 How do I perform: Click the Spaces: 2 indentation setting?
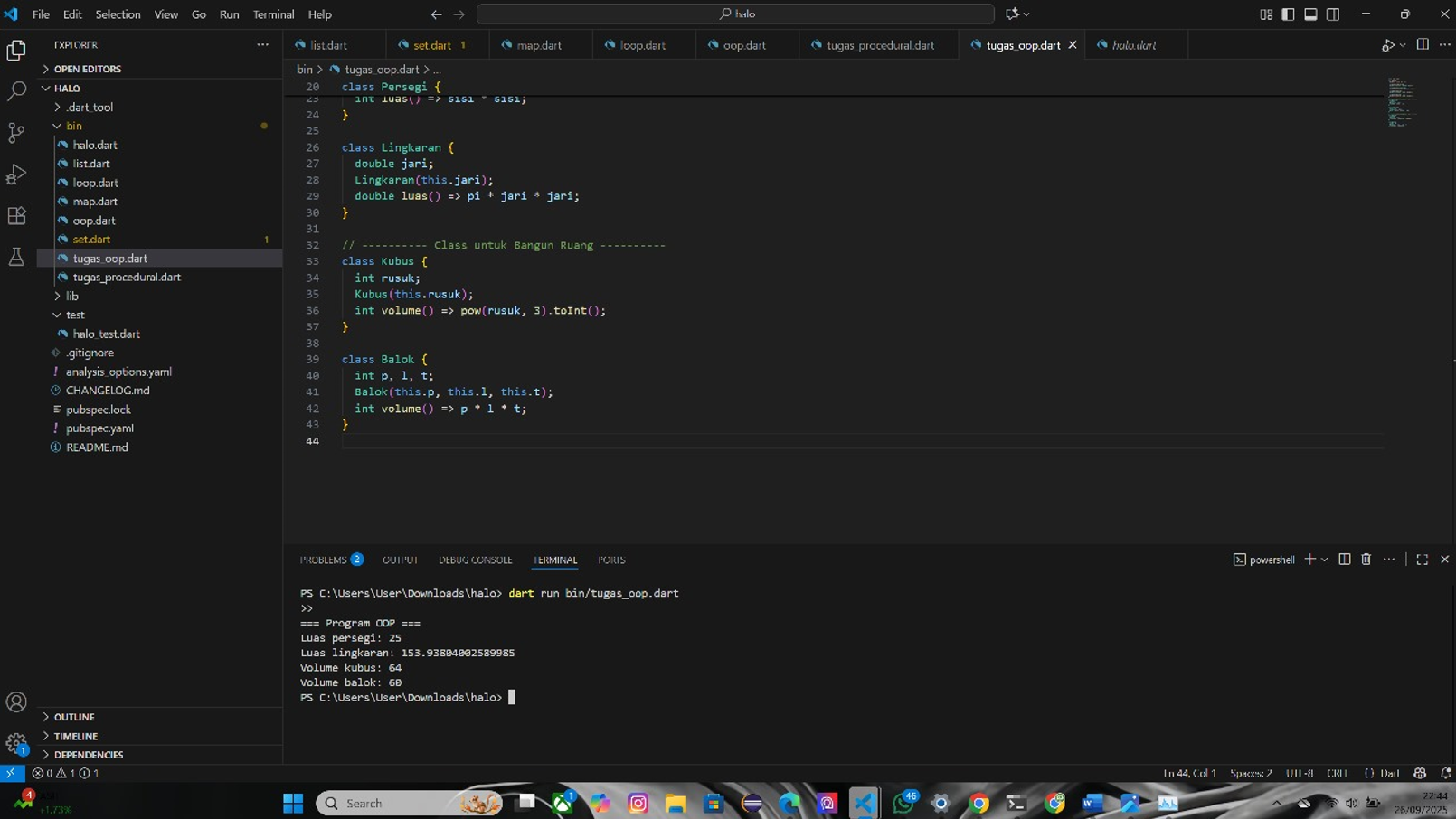point(1251,773)
